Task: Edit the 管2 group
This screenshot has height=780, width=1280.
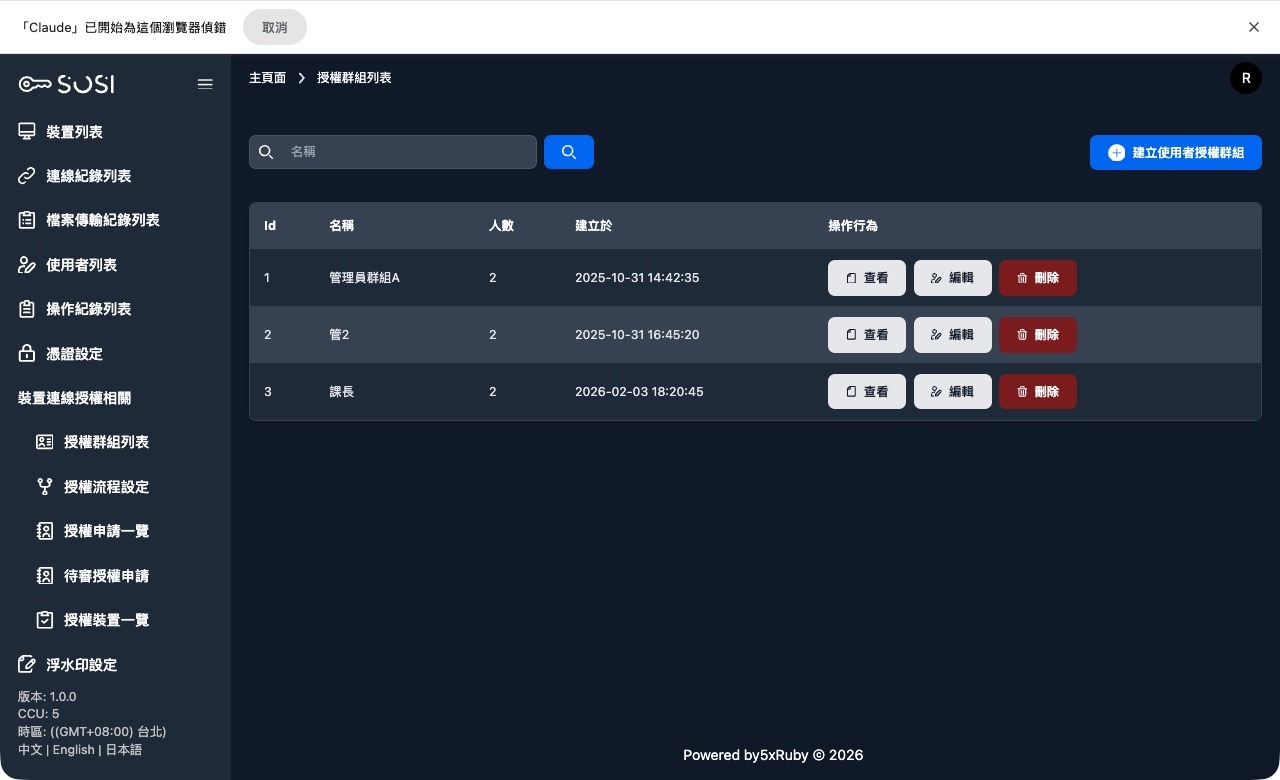Action: [952, 335]
